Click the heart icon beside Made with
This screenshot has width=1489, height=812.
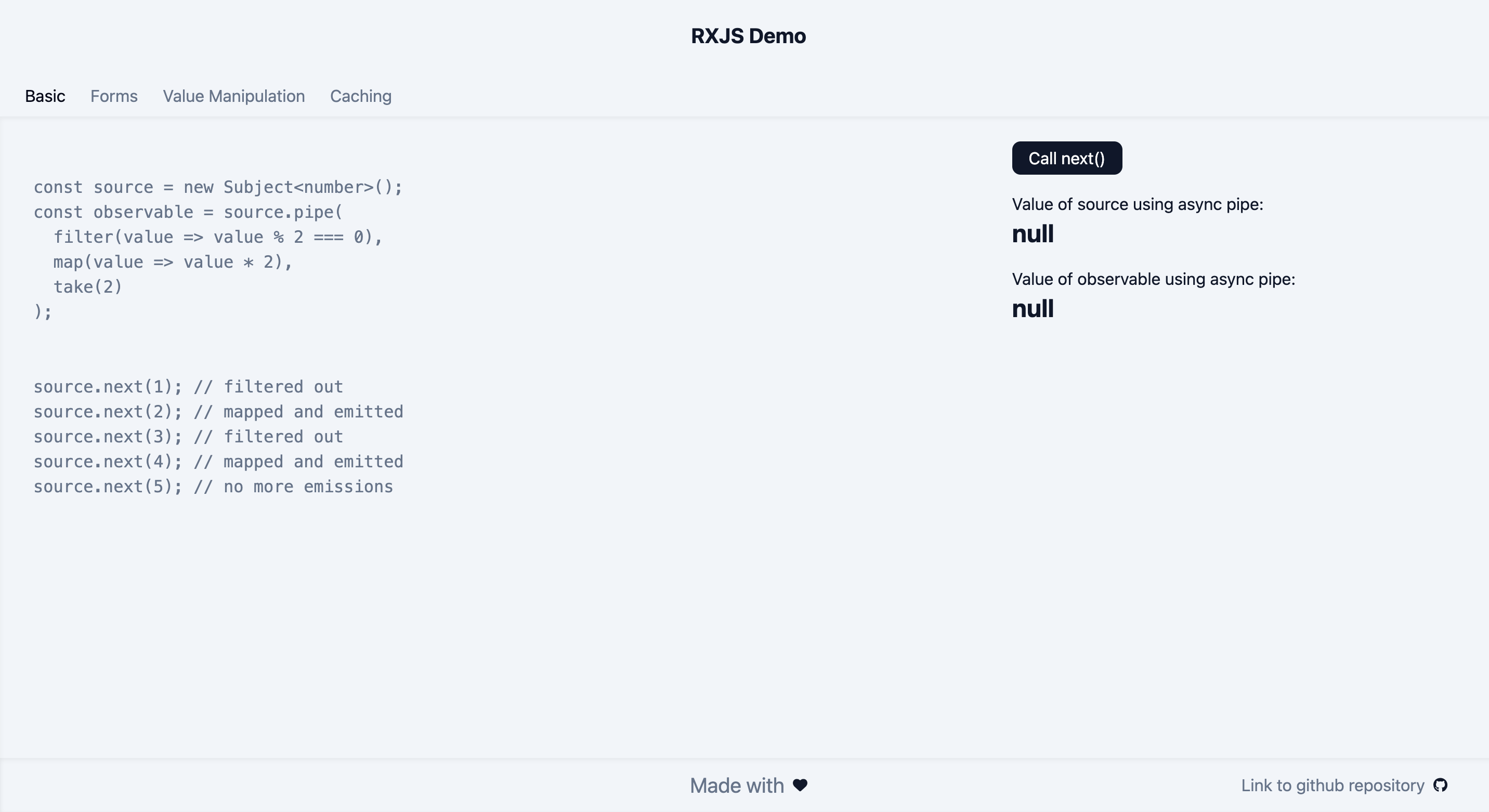(800, 785)
